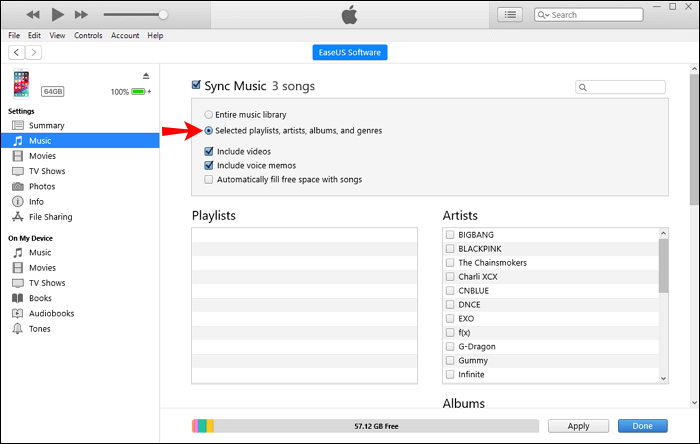Viewport: 700px width, 444px height.
Task: Eject the device with the eject icon
Action: point(146,76)
